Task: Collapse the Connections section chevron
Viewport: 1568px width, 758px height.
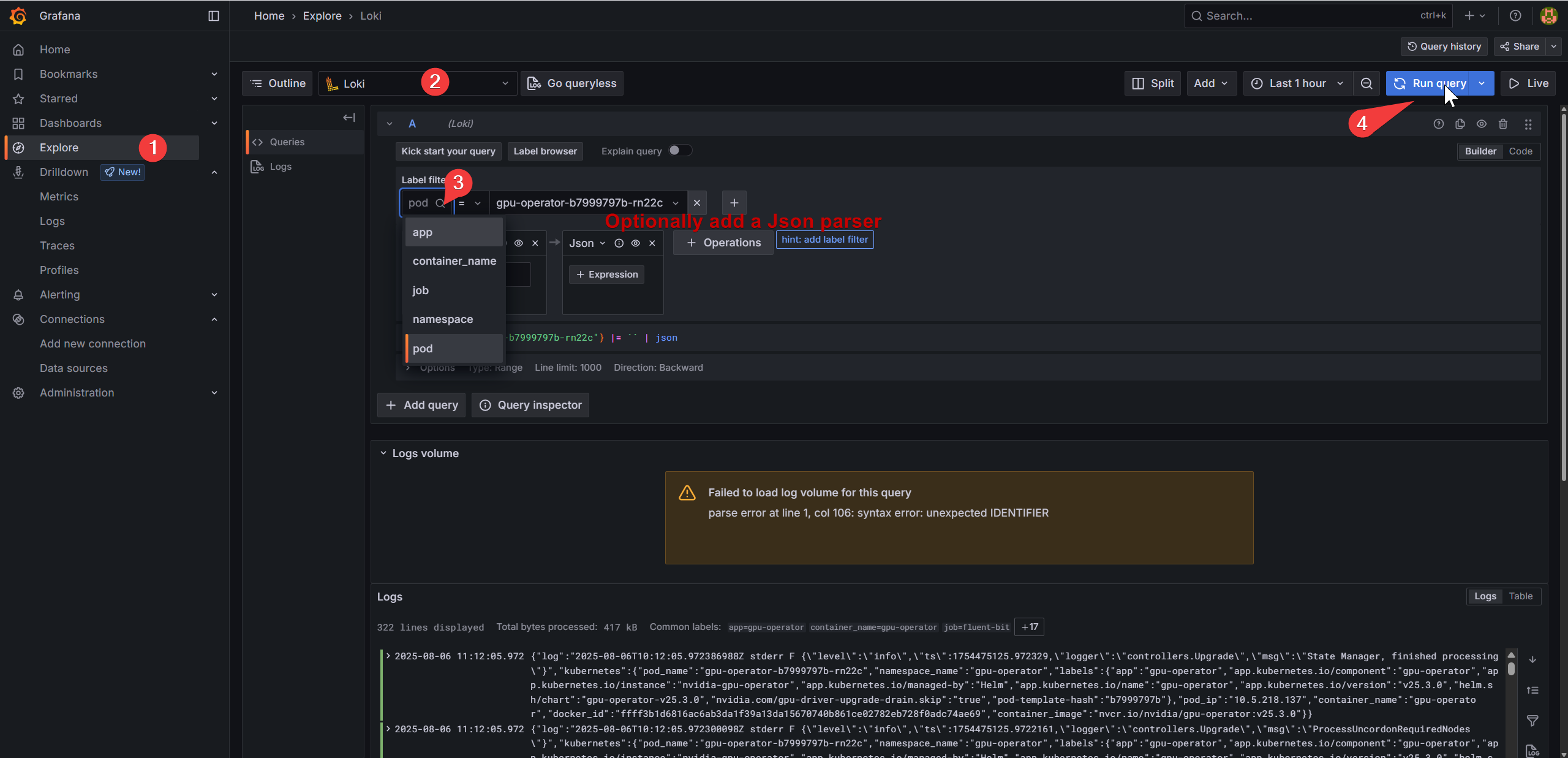Action: coord(214,319)
